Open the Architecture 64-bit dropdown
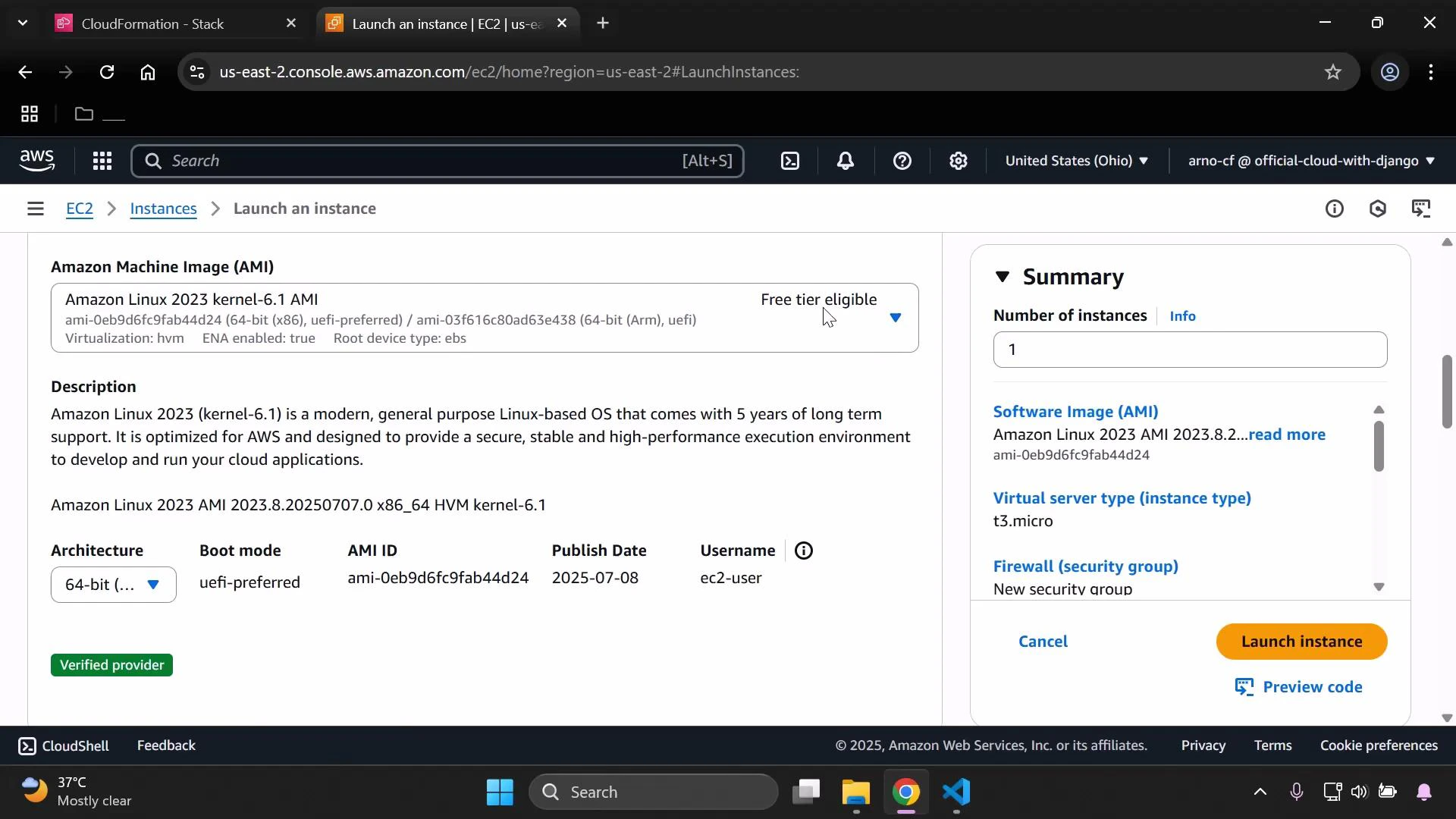This screenshot has height=819, width=1456. 112,585
